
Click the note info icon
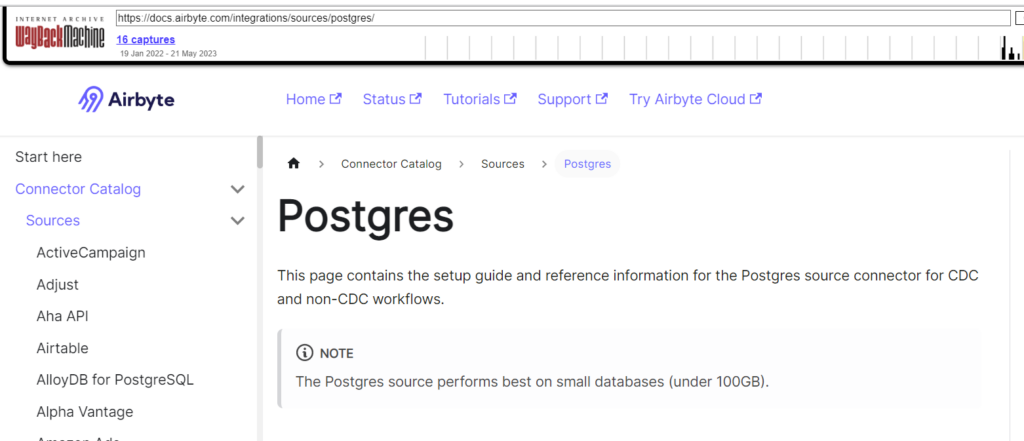(x=304, y=353)
